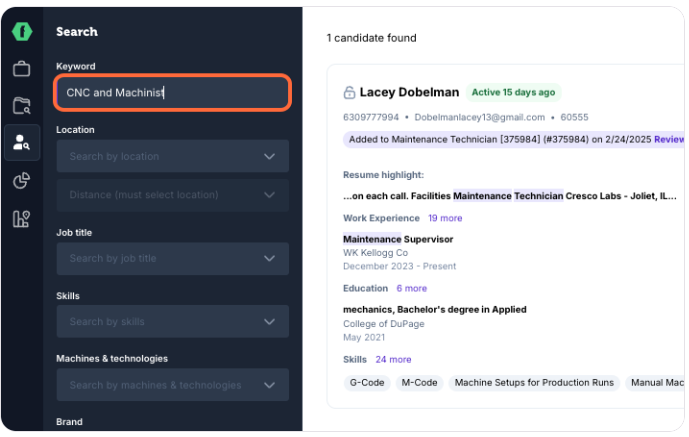
Task: Click the Manual Mac skill tag
Action: point(655,383)
